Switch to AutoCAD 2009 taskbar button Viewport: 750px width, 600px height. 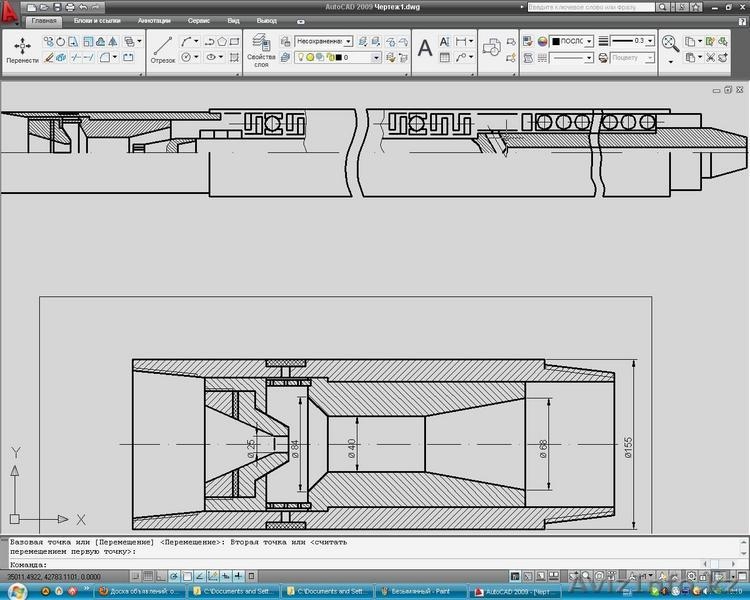pyautogui.click(x=514, y=592)
